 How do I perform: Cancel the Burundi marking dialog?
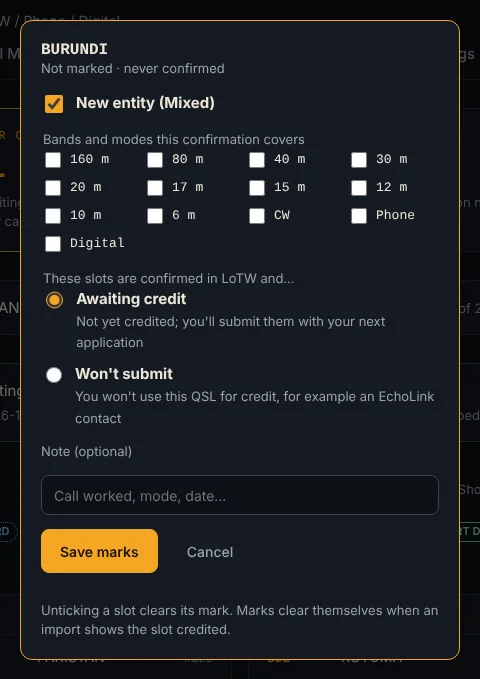tap(210, 552)
